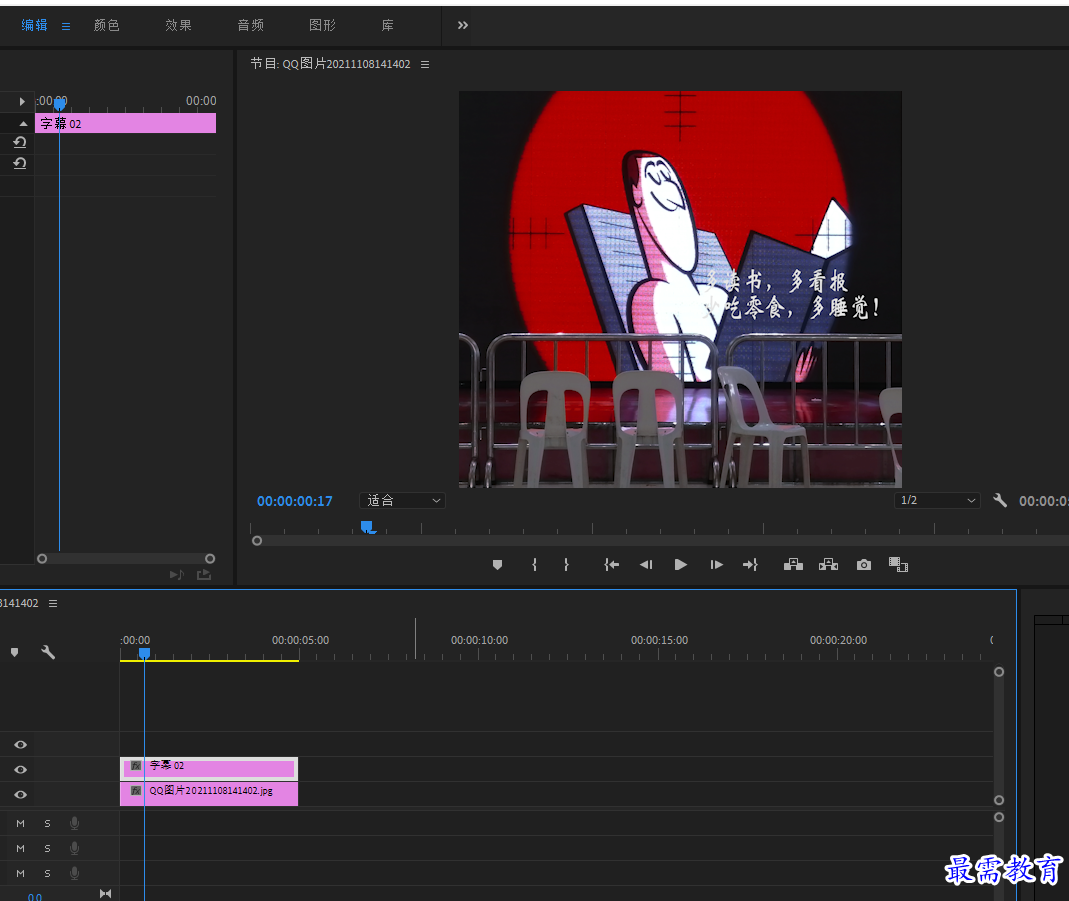Switch to the 颜色 workspace tab
This screenshot has width=1069, height=901.
pos(106,25)
